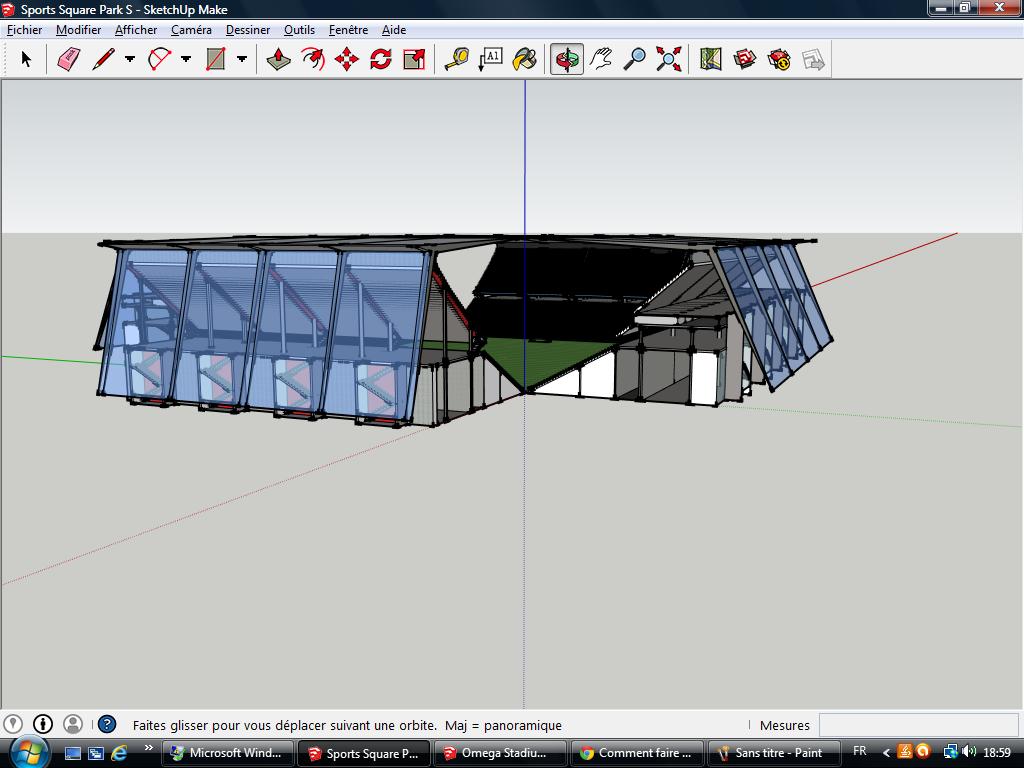Click the Tape Measure tool
Image resolution: width=1024 pixels, height=768 pixels.
[456, 60]
